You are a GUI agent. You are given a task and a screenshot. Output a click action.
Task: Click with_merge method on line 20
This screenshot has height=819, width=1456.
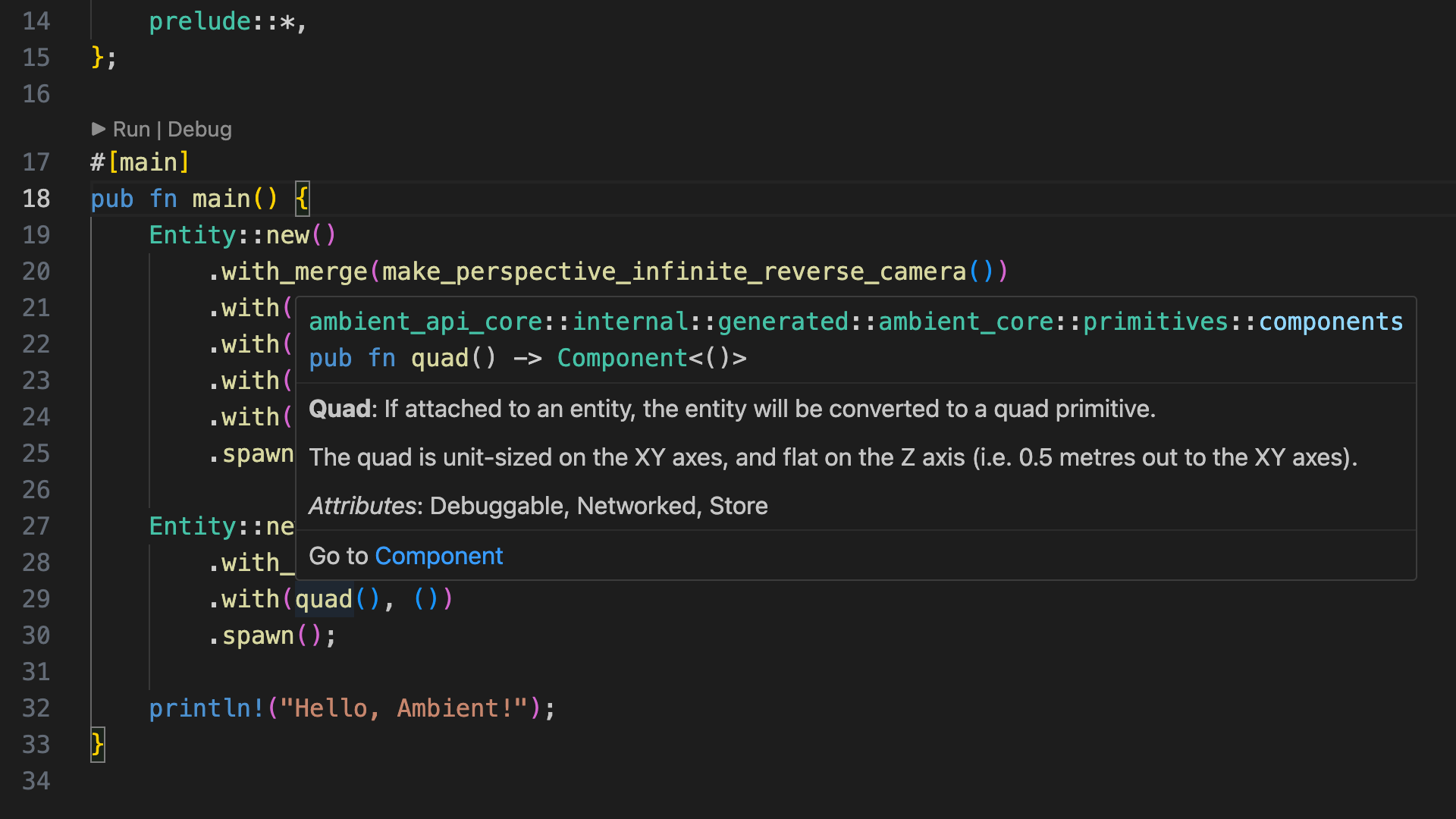tap(294, 271)
